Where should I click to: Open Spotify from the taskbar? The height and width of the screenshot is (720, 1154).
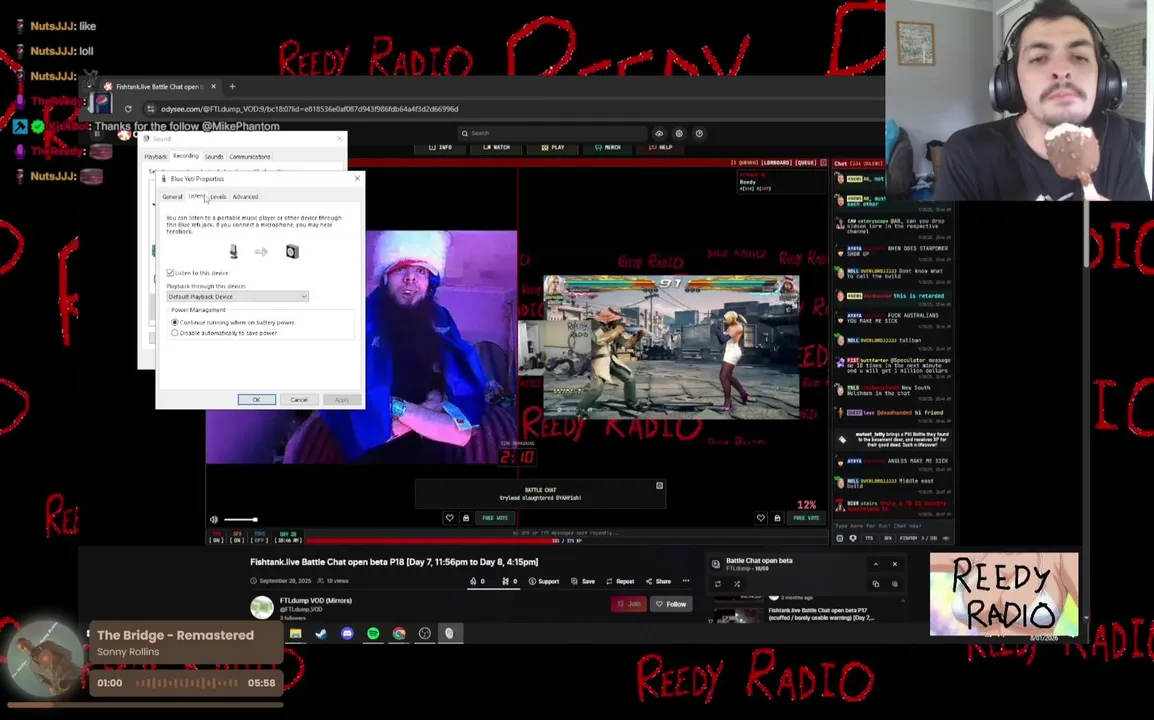pyautogui.click(x=373, y=633)
